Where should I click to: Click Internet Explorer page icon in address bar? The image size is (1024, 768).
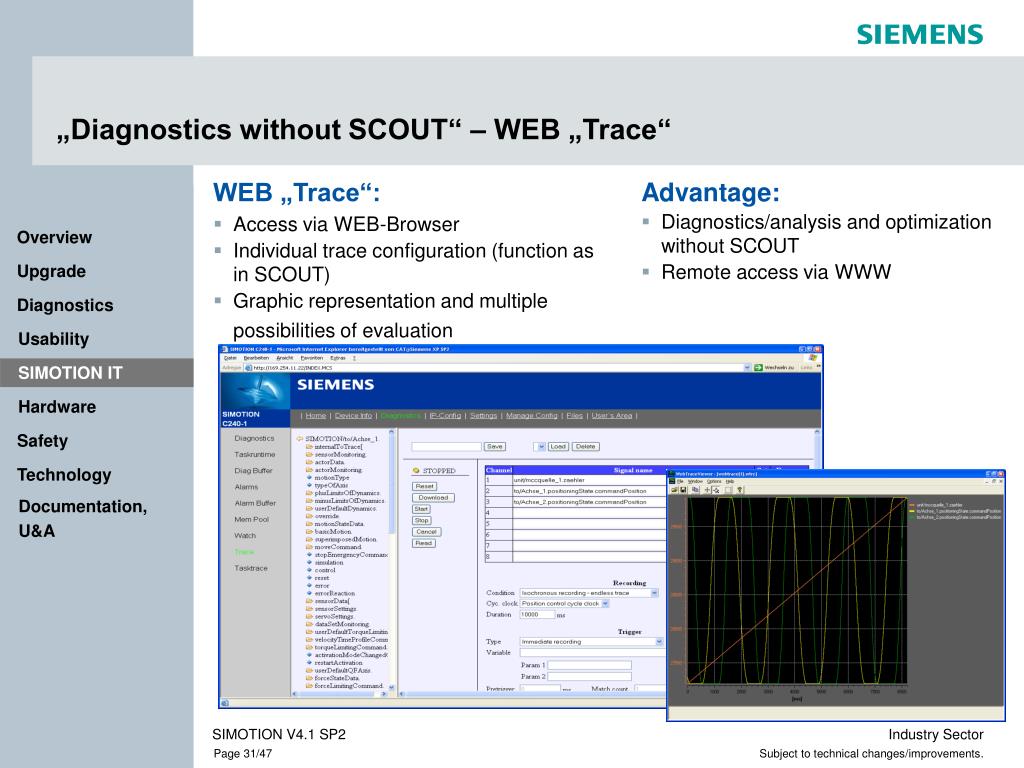point(248,368)
